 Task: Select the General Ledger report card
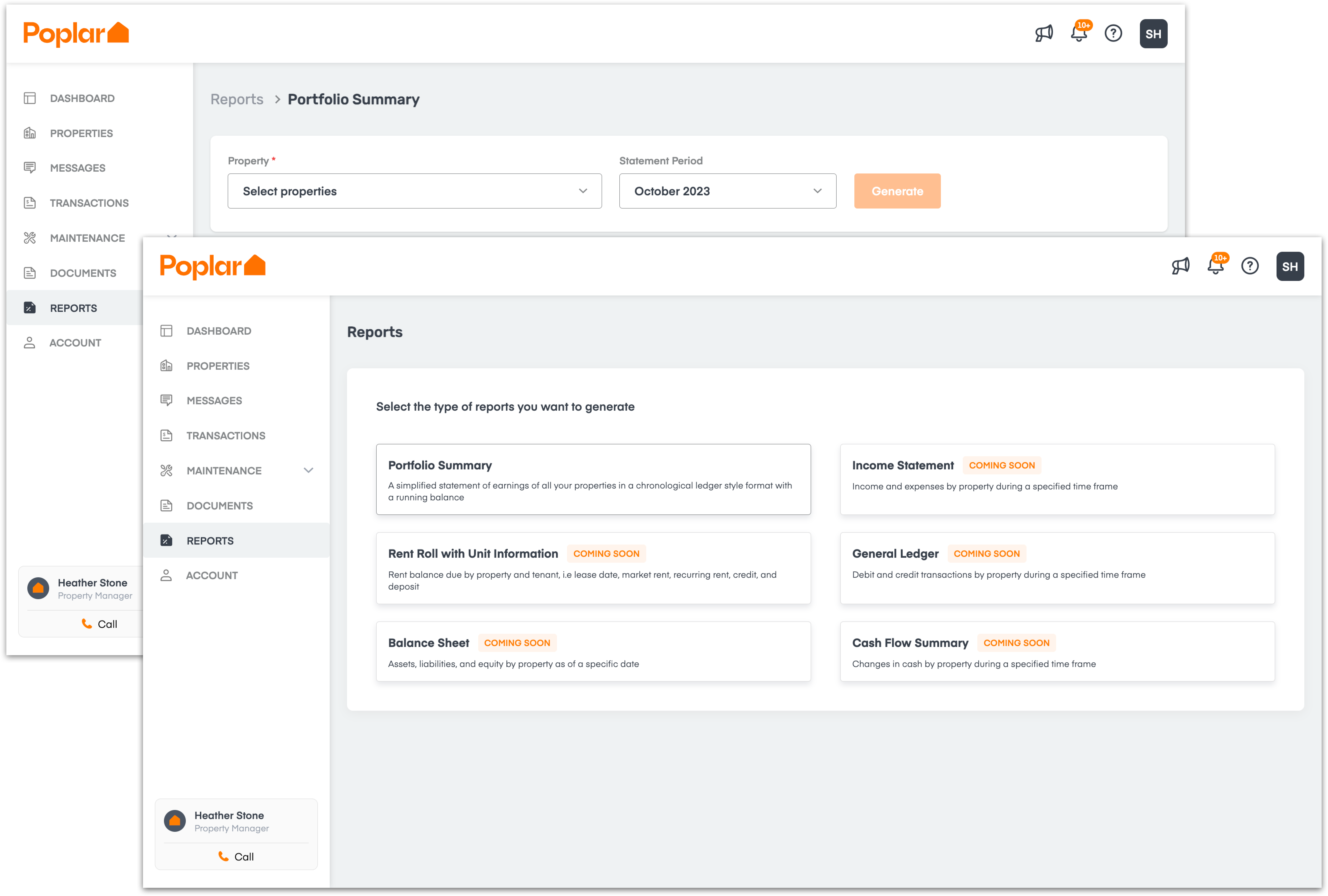tap(1057, 568)
